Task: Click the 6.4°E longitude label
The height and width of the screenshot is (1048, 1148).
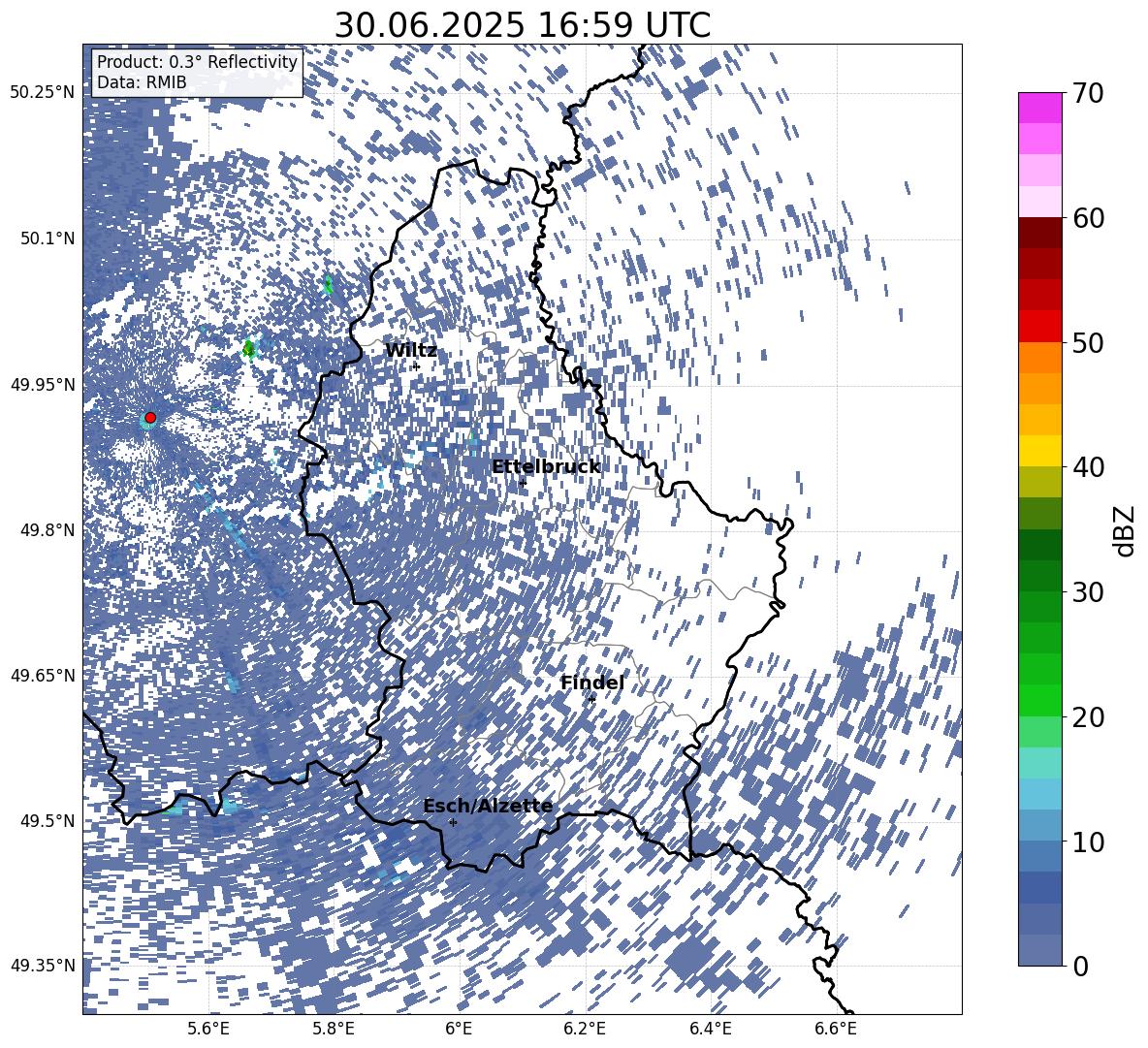Action: [x=710, y=1029]
